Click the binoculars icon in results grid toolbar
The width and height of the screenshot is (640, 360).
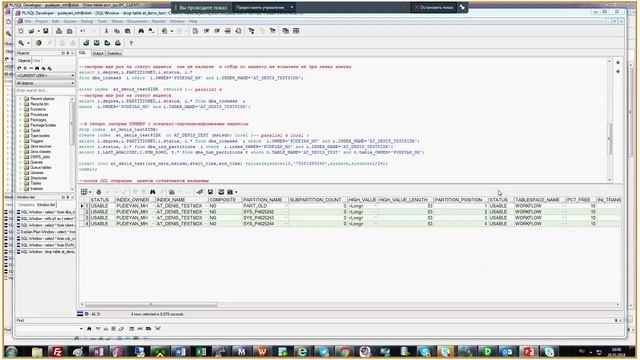tap(153, 192)
